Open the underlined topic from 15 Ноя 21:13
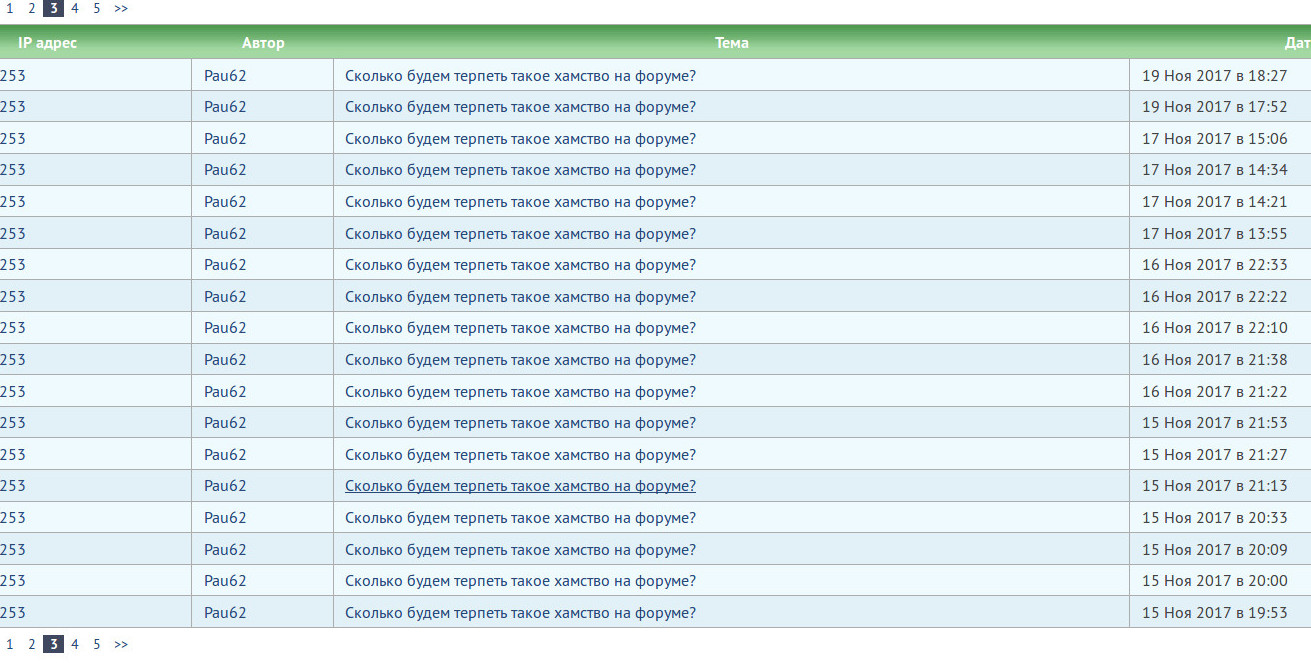This screenshot has width=1311, height=663. [x=520, y=486]
